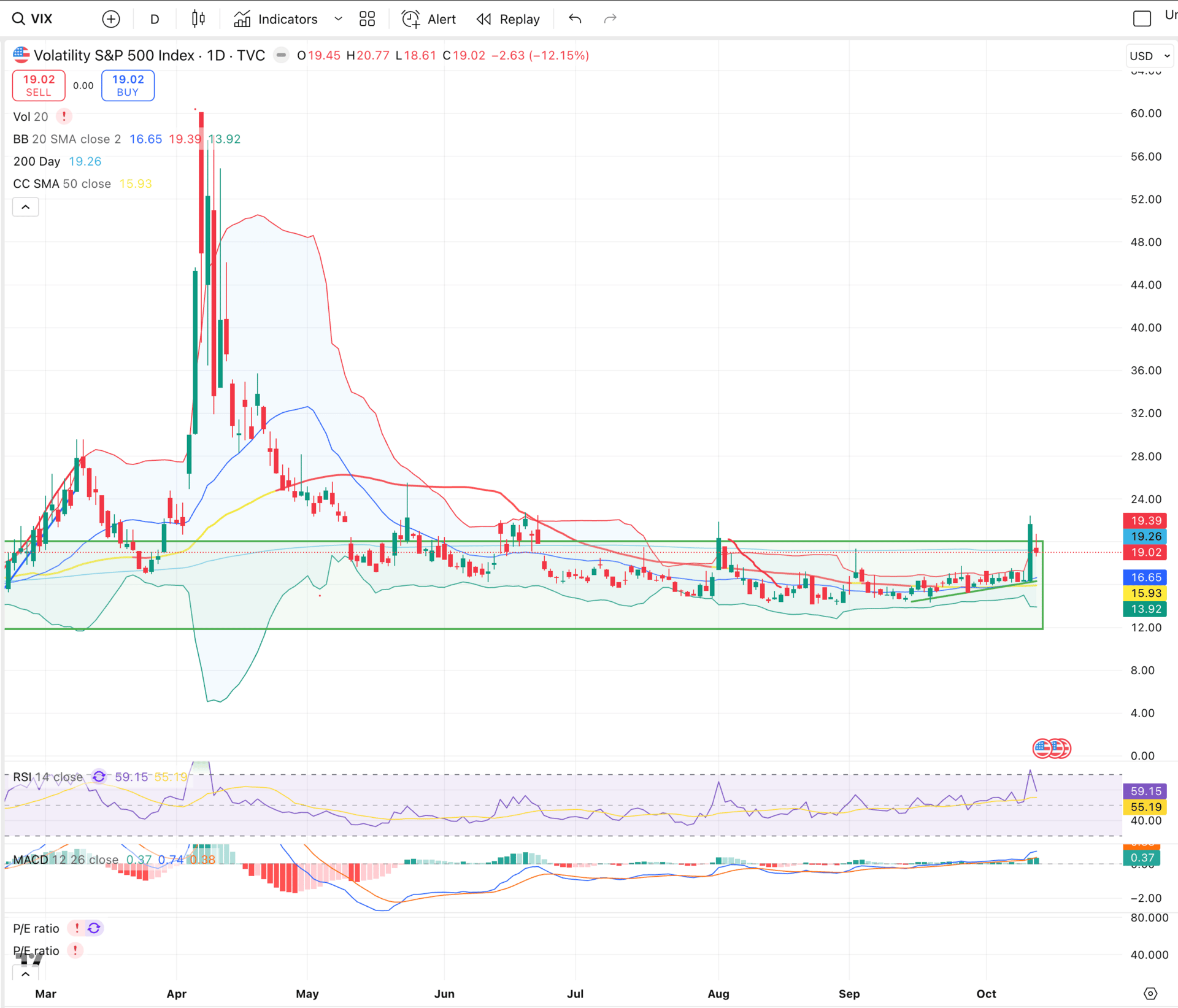The height and width of the screenshot is (1008, 1178).
Task: Open the USD currency dropdown
Action: coord(1149,56)
